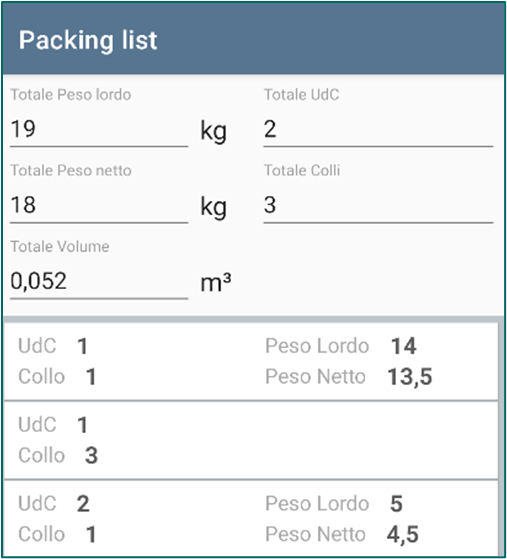Viewport: 507px width, 559px height.
Task: Click the Totale Volume input field
Action: 99,282
